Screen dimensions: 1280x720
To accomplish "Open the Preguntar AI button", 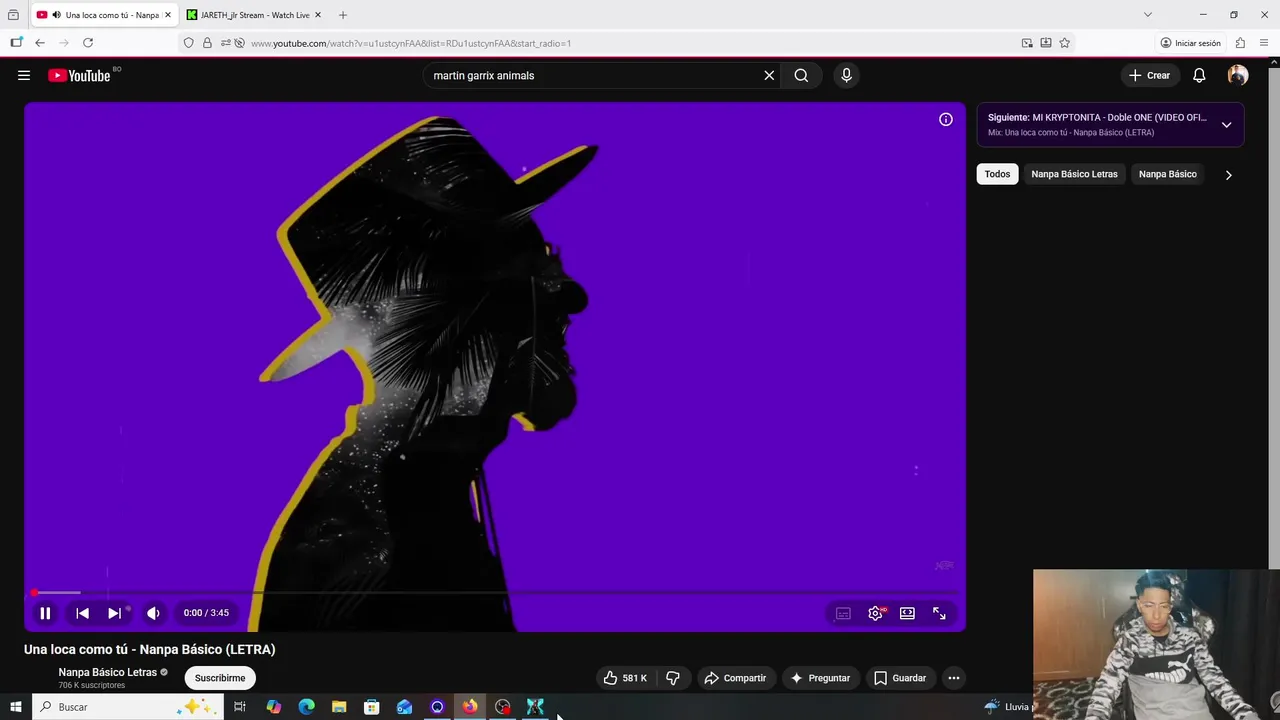I will (820, 678).
